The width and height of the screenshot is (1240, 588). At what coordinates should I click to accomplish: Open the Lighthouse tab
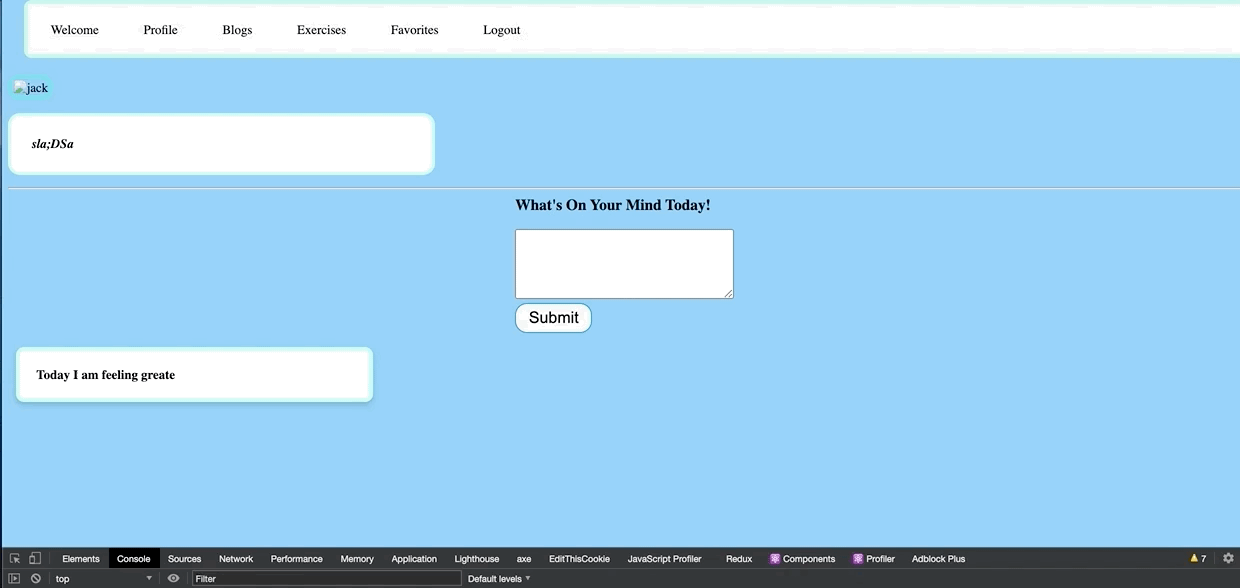[x=477, y=559]
